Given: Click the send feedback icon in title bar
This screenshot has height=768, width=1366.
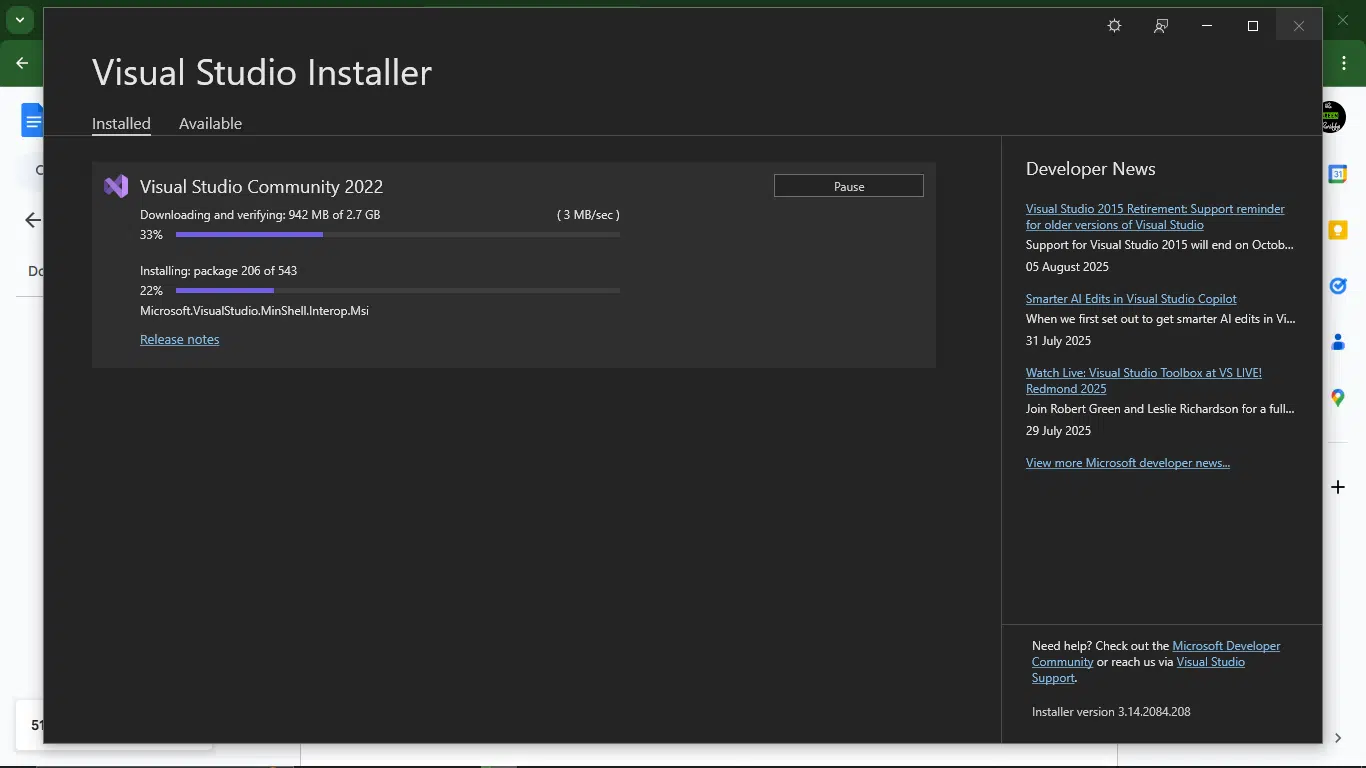Looking at the screenshot, I should (1160, 26).
